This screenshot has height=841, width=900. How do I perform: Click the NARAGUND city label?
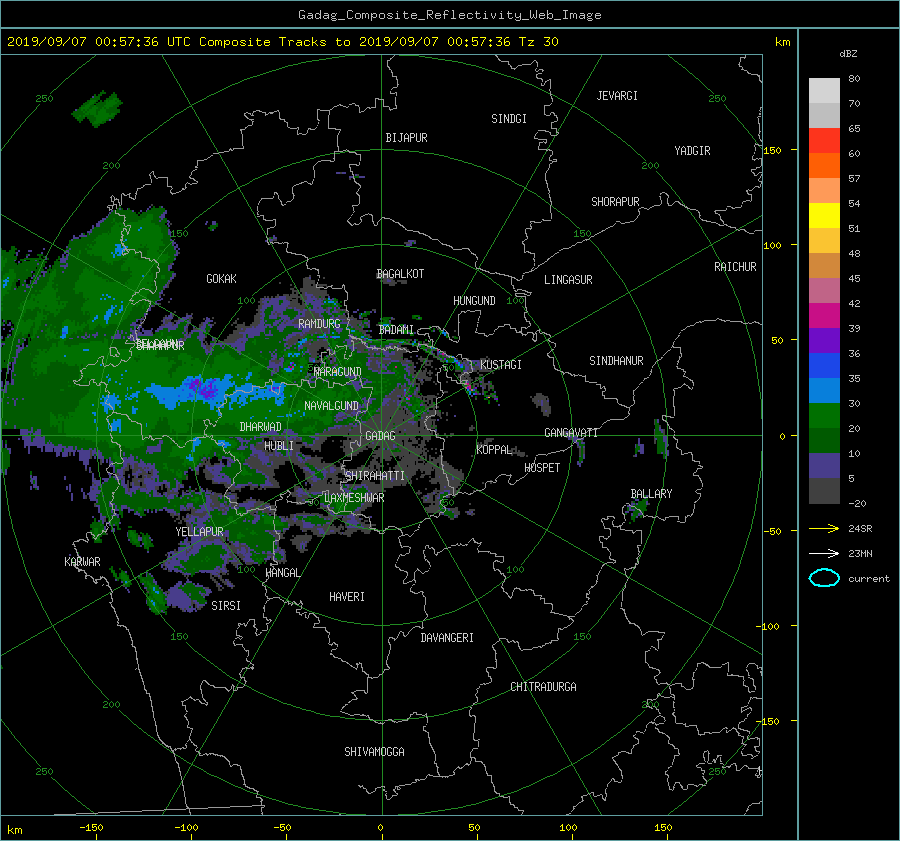338,372
